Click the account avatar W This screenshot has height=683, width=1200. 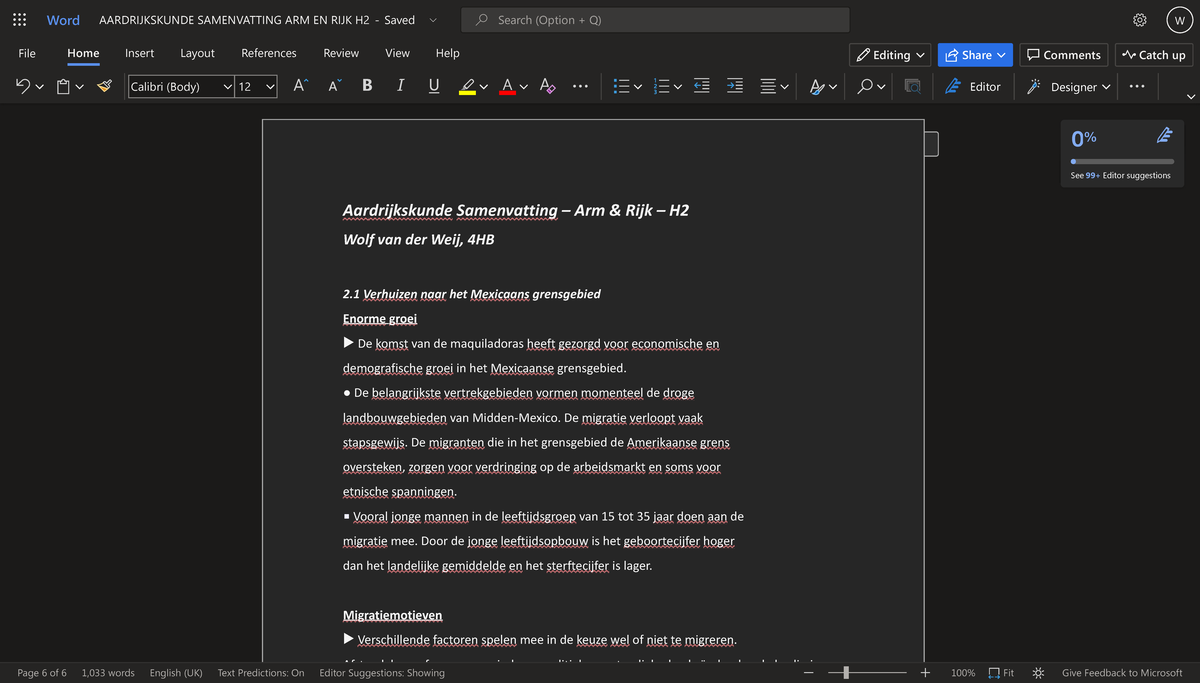tap(1180, 20)
